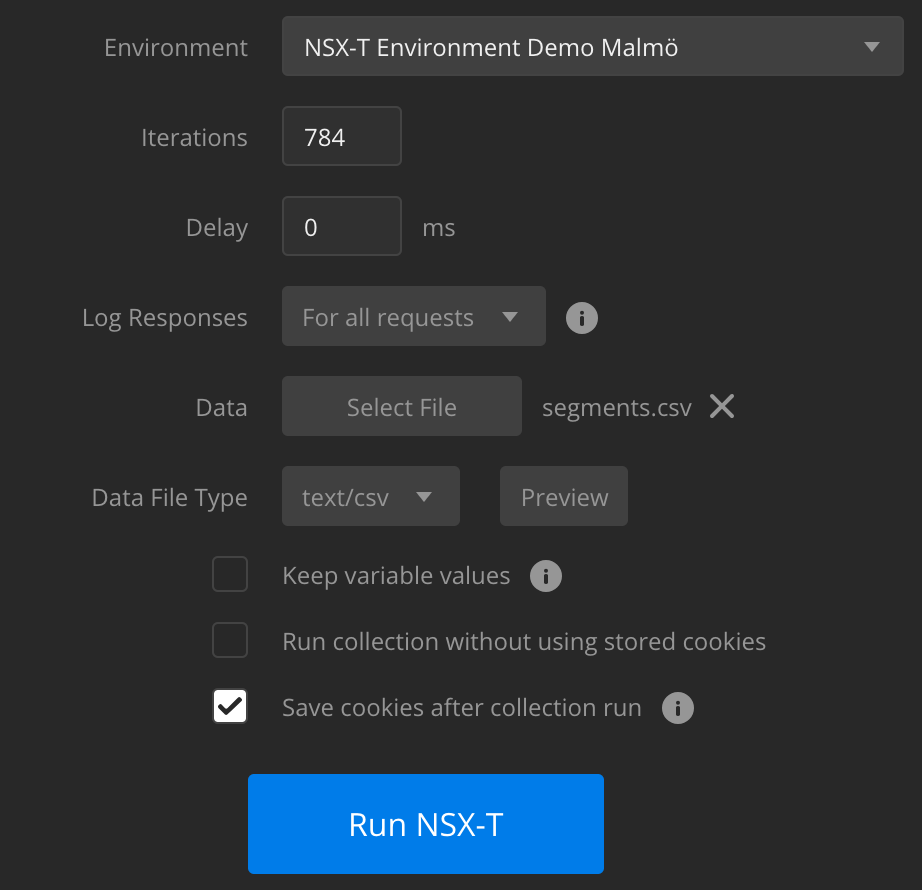Click the info icon beside Log Responses
Image resolution: width=922 pixels, height=890 pixels.
(581, 317)
